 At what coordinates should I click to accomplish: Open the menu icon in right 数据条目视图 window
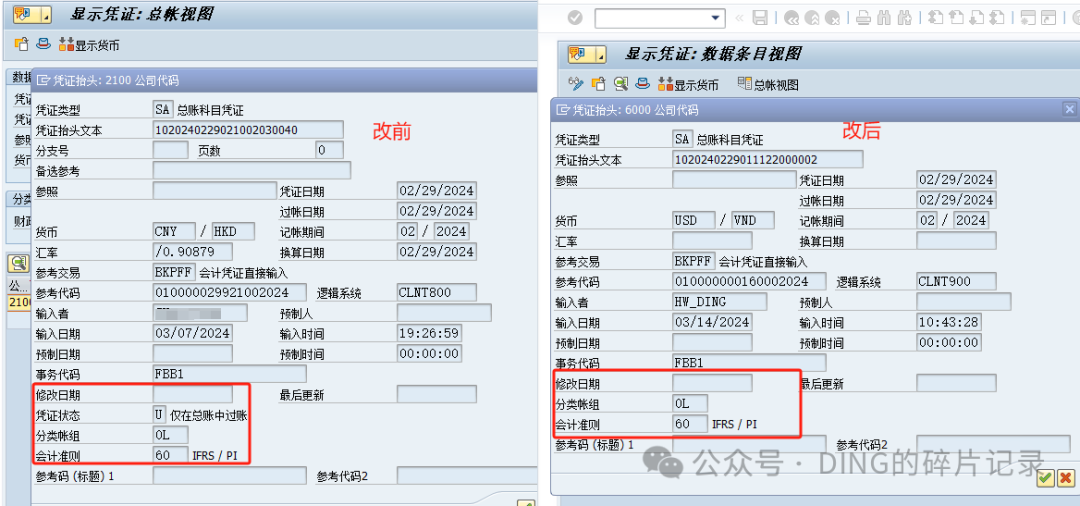(x=578, y=54)
